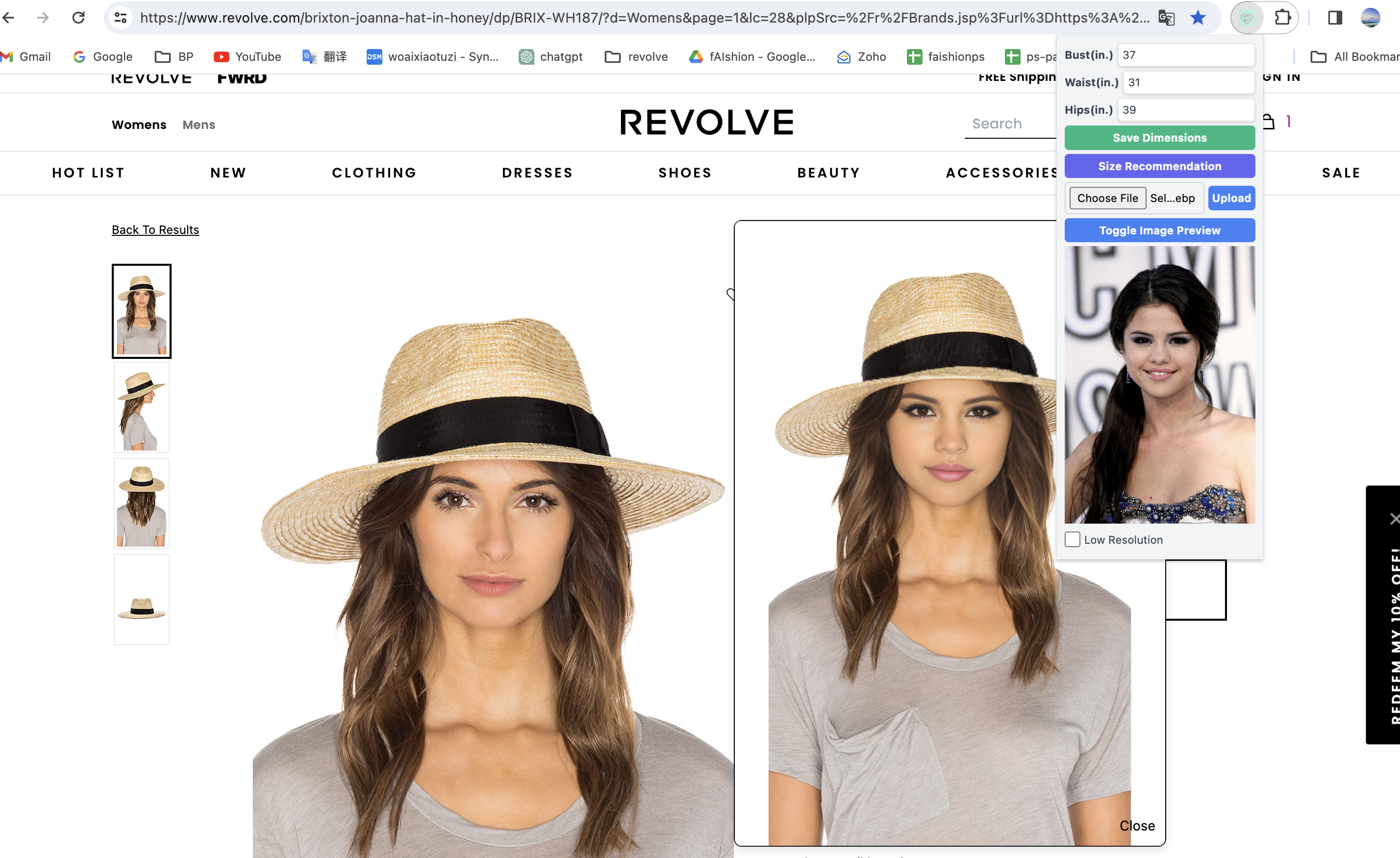Enable the Low Resolution checkbox

(x=1072, y=539)
